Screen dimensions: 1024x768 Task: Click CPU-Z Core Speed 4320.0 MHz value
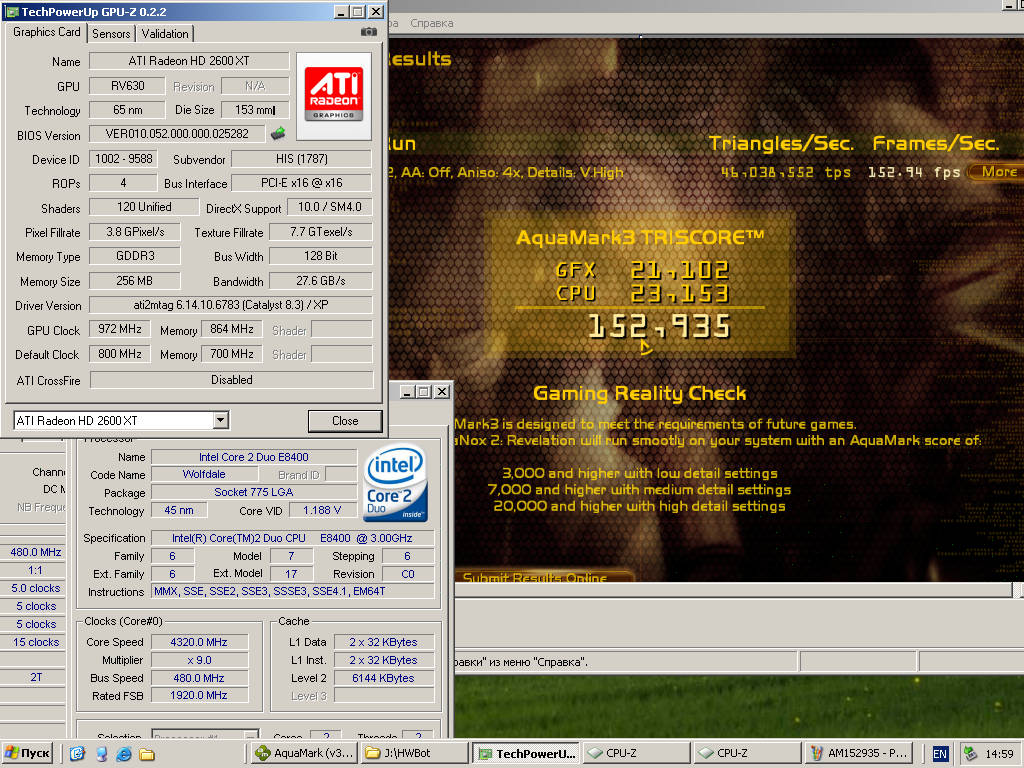[199, 642]
